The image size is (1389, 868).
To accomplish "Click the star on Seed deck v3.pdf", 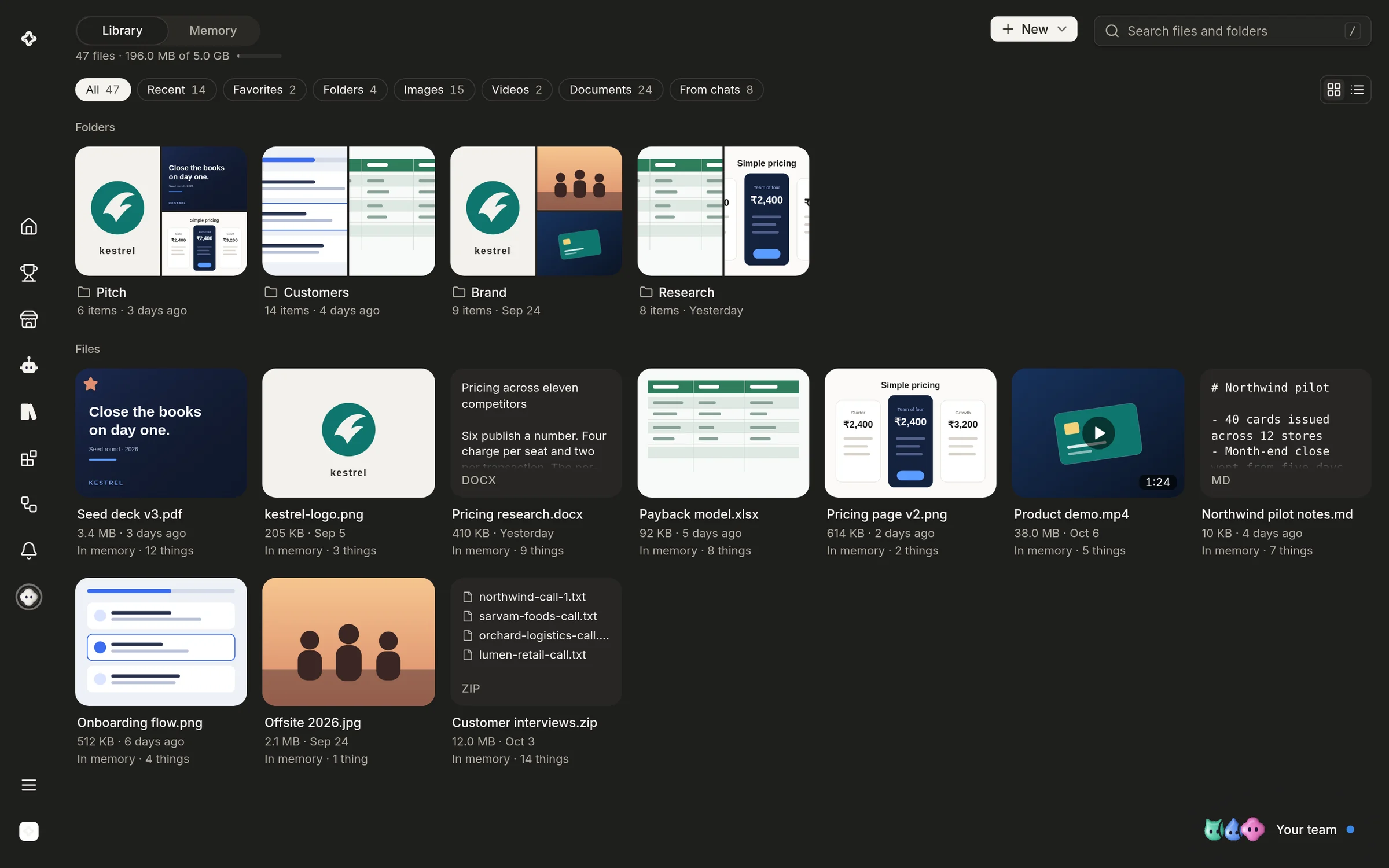I will (91, 384).
